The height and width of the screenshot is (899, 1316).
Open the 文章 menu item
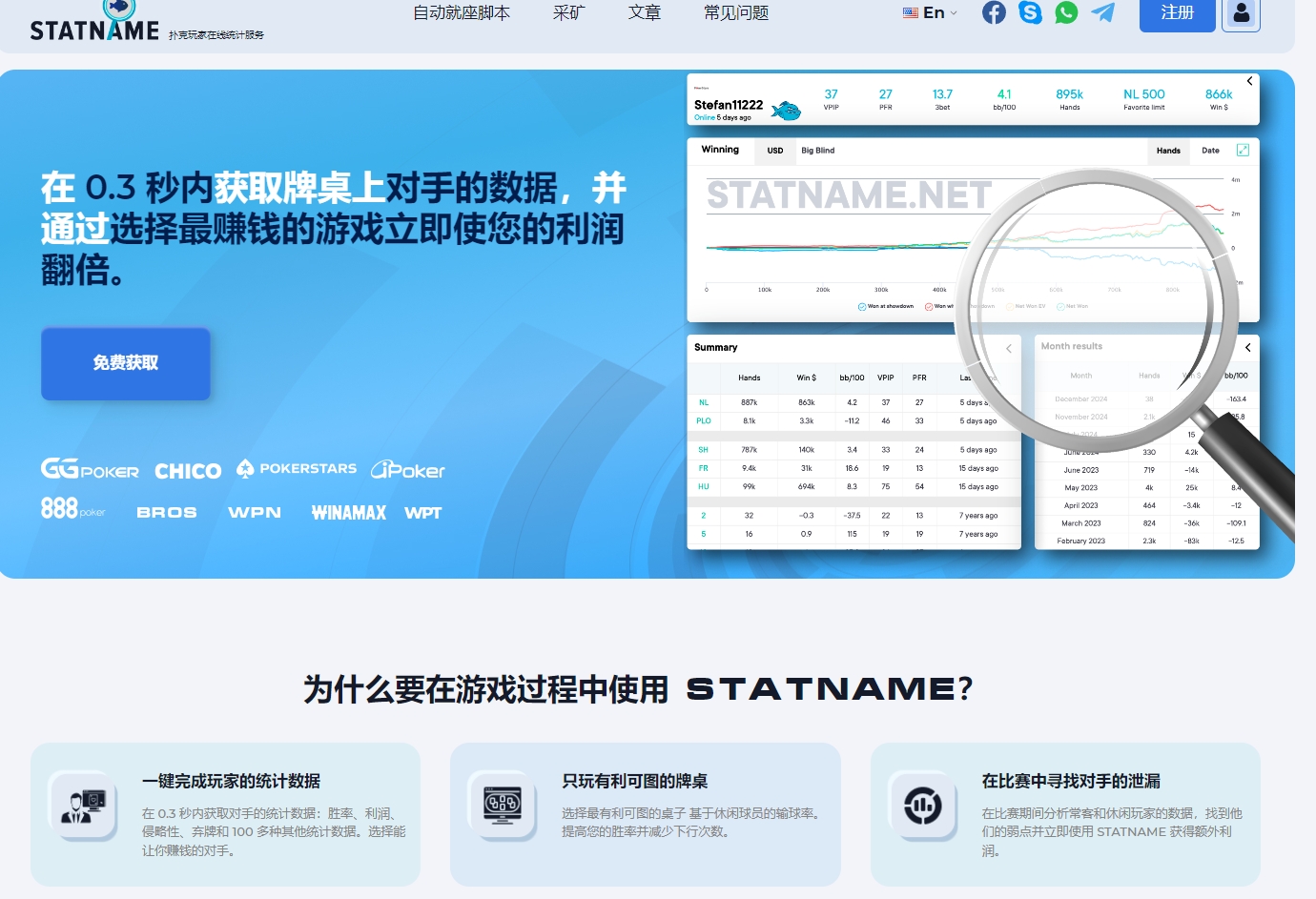click(645, 13)
